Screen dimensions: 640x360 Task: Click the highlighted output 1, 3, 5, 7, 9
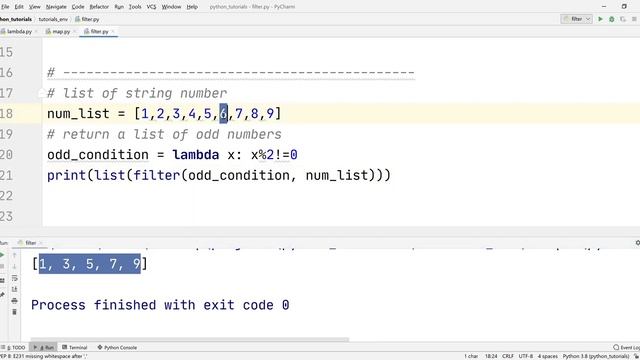click(90, 264)
